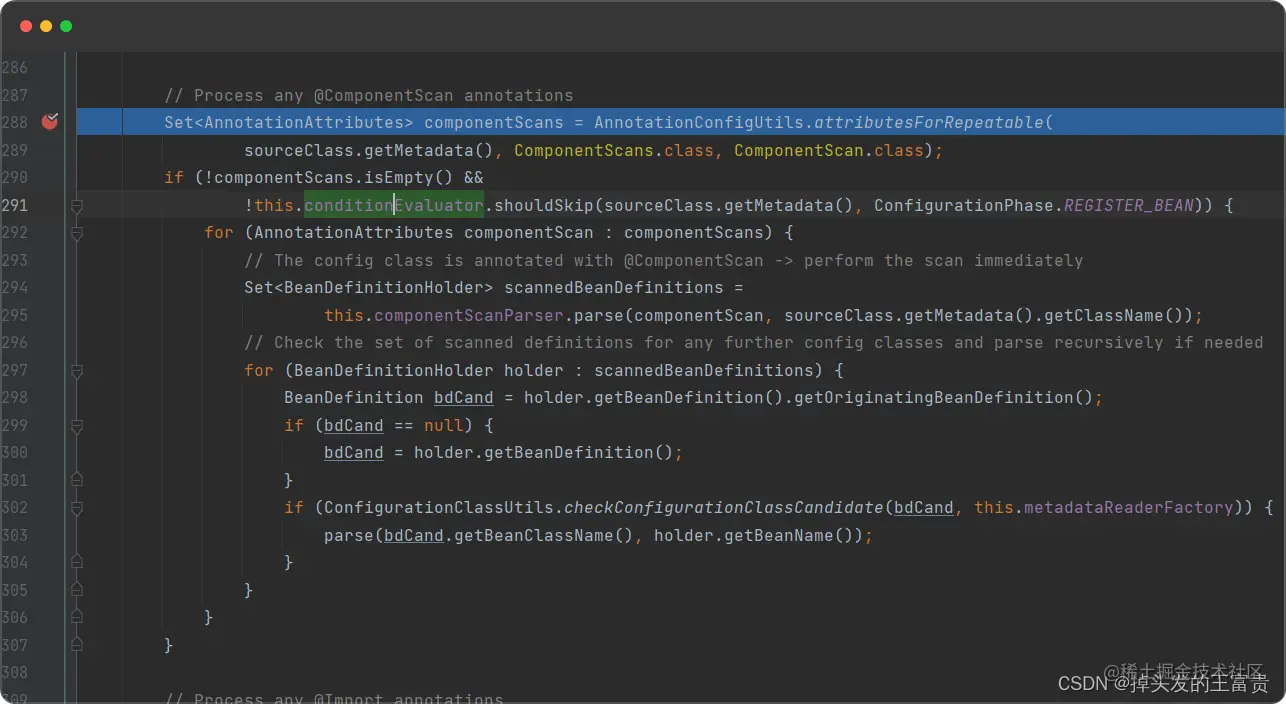Click 'getBeanClassName()' on line 303

pyautogui.click(x=544, y=536)
